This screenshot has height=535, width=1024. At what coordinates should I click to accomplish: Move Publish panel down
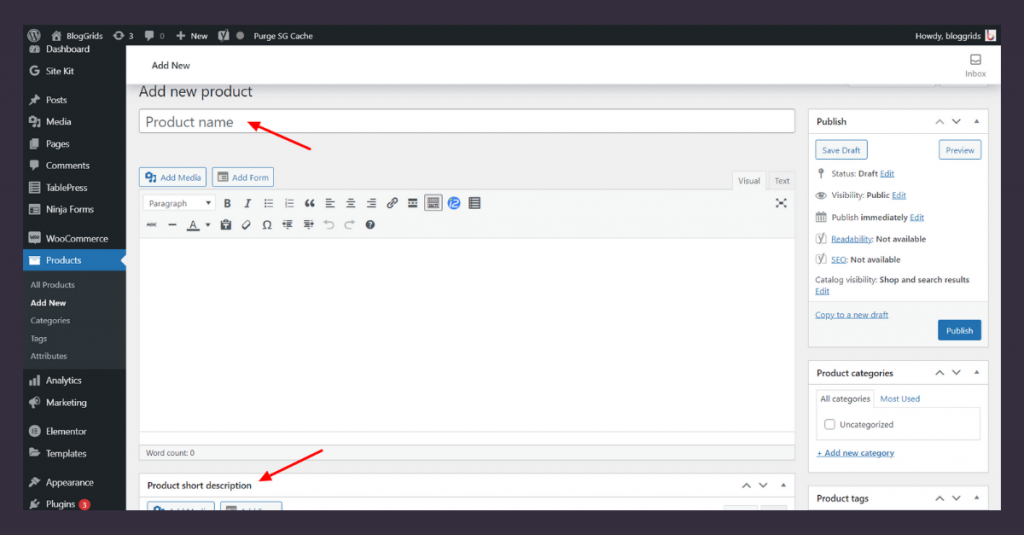pos(957,122)
